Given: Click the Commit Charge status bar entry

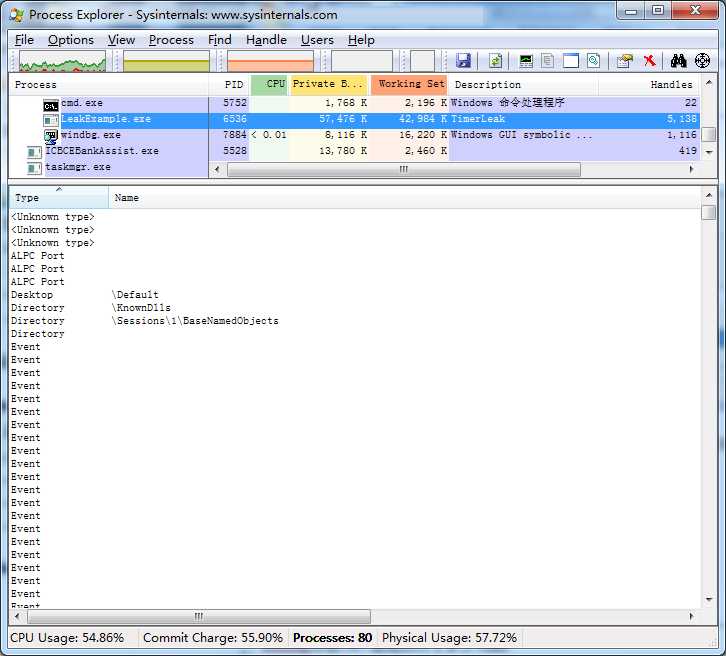Looking at the screenshot, I should click(213, 638).
